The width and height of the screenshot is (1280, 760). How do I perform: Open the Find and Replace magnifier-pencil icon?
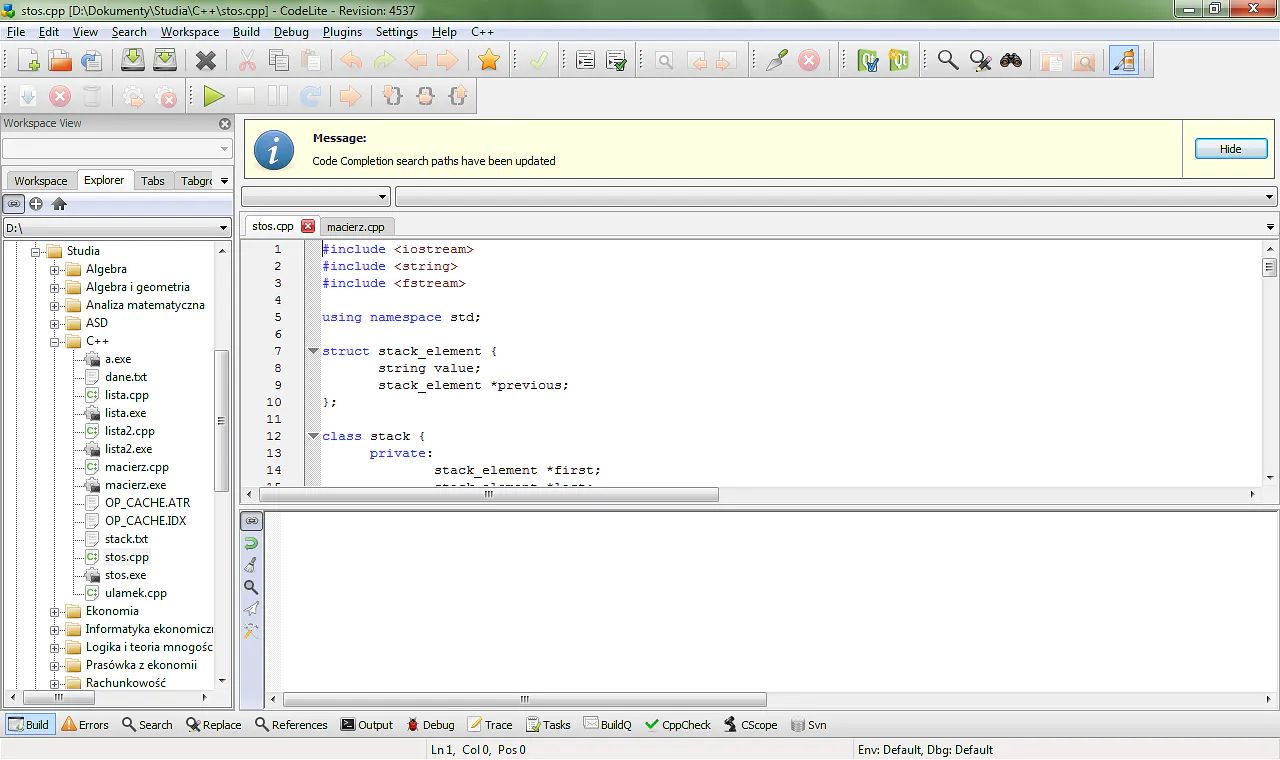[979, 60]
